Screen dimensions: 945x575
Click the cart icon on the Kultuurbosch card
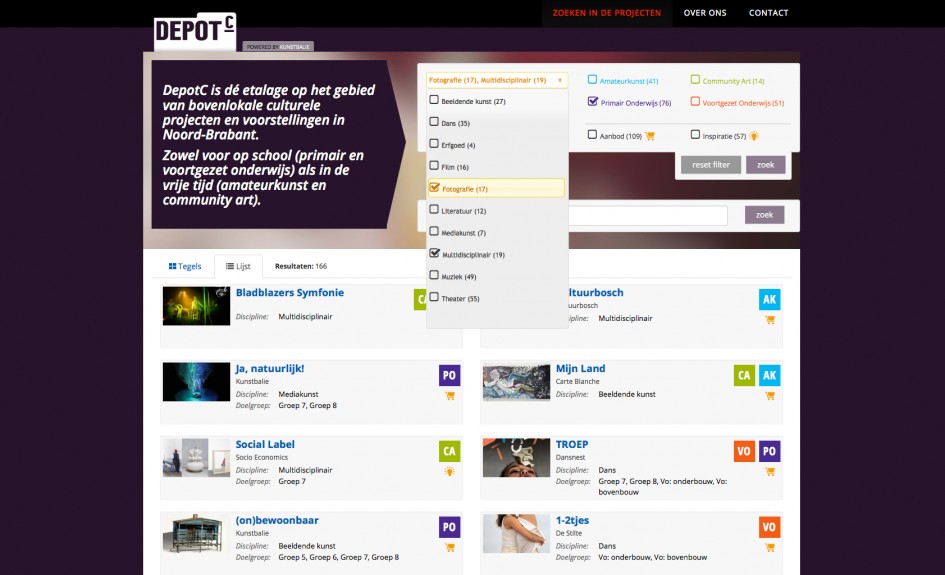pos(770,320)
